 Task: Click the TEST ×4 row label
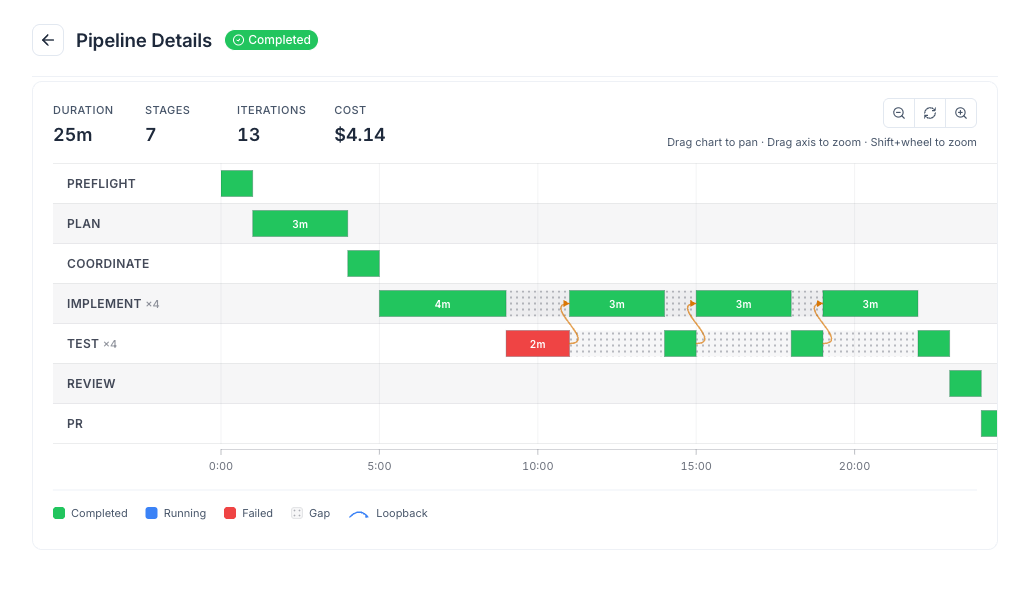click(x=92, y=344)
